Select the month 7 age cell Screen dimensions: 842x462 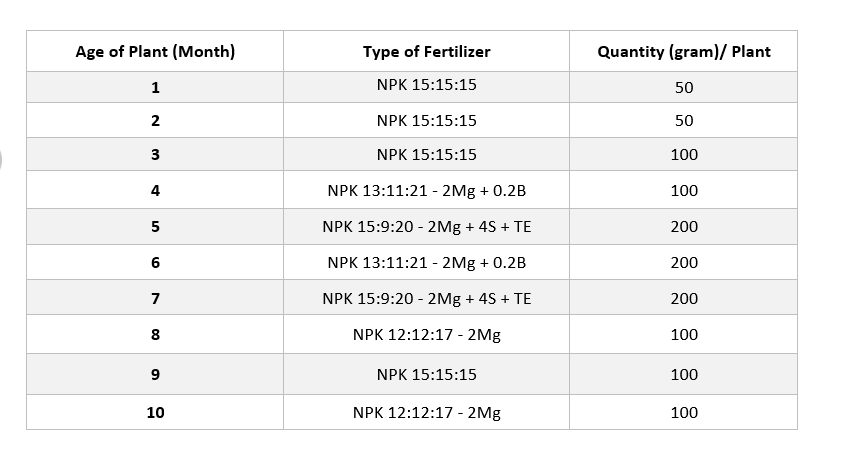click(155, 299)
